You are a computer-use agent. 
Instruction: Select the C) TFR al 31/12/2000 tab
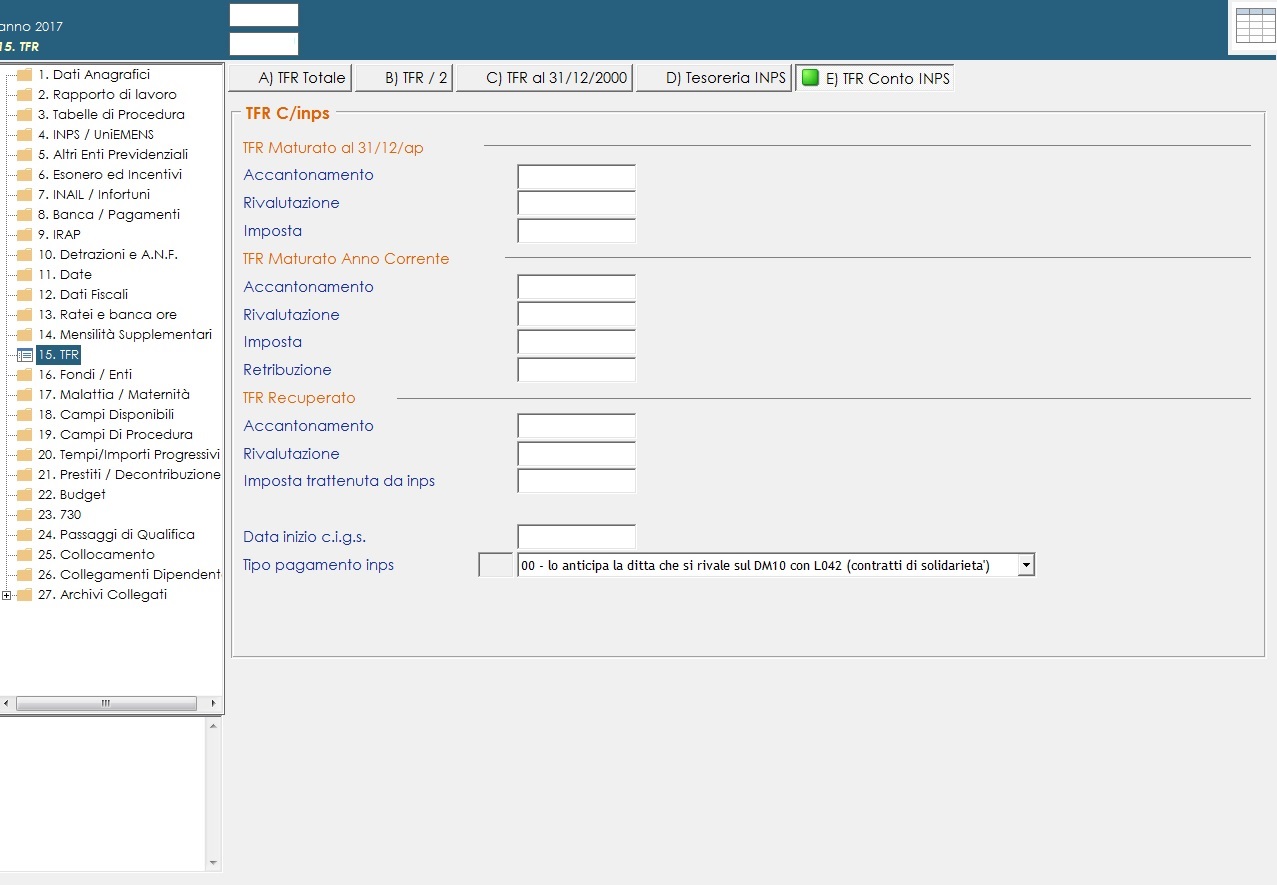[545, 78]
